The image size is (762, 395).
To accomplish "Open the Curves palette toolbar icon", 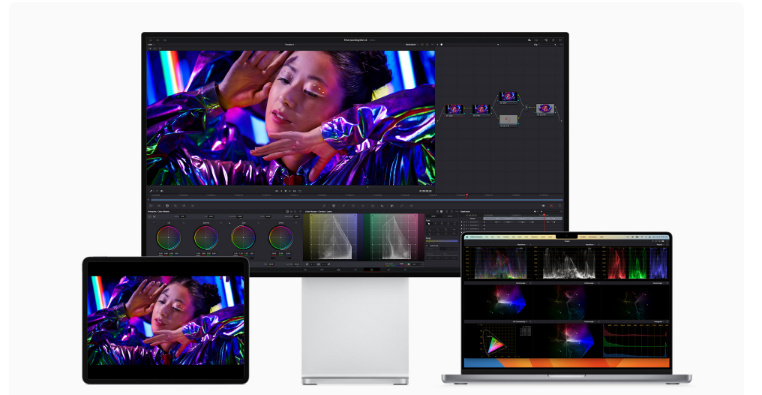I will [x=324, y=206].
